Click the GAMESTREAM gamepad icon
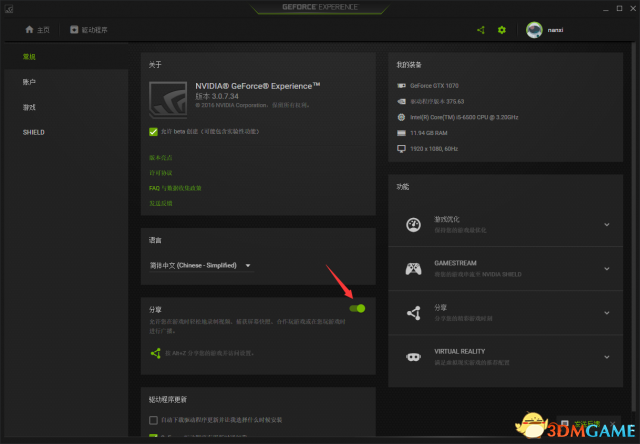Viewport: 640px width, 444px height. 413,269
